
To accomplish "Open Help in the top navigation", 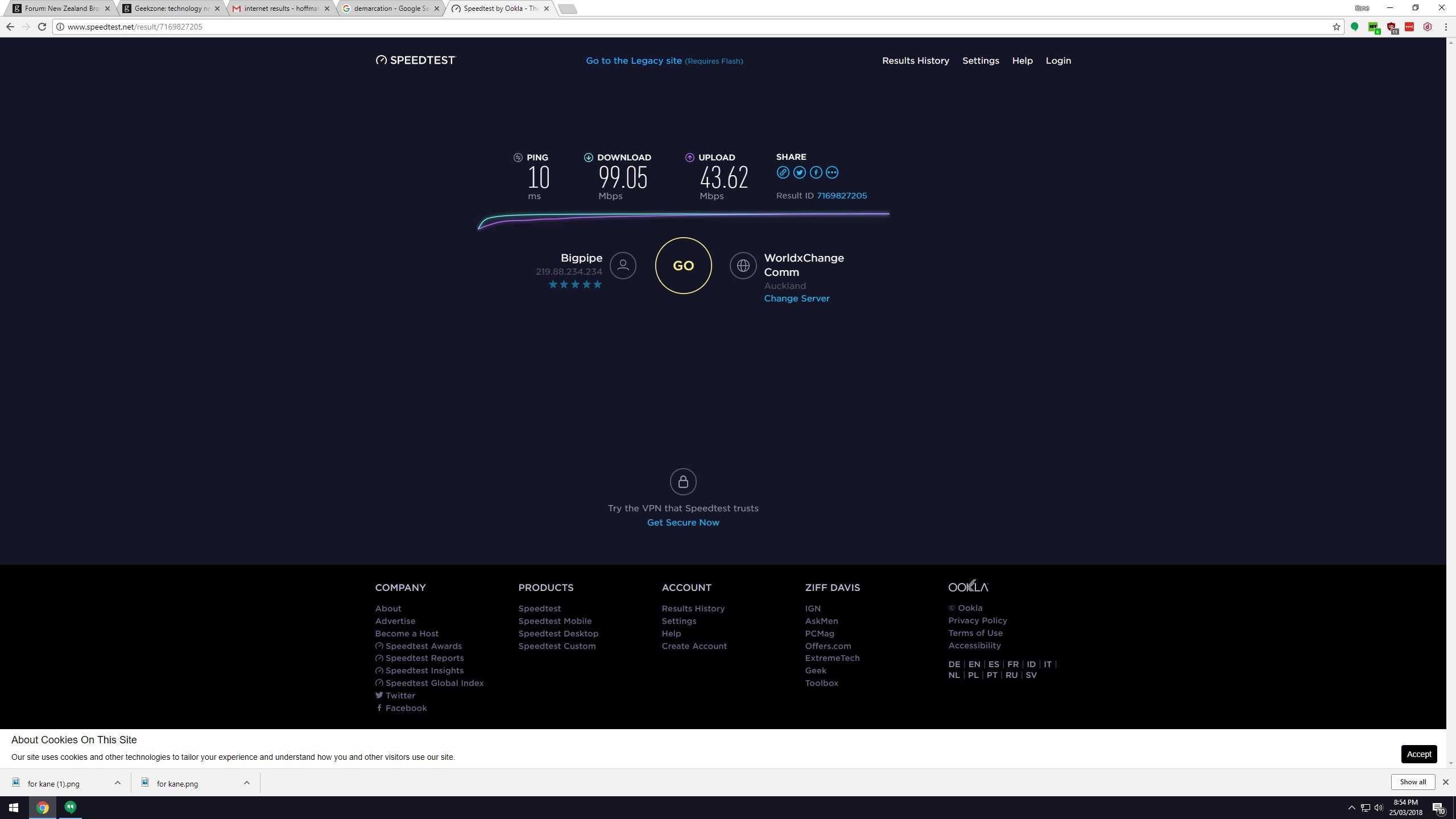I will [1022, 60].
